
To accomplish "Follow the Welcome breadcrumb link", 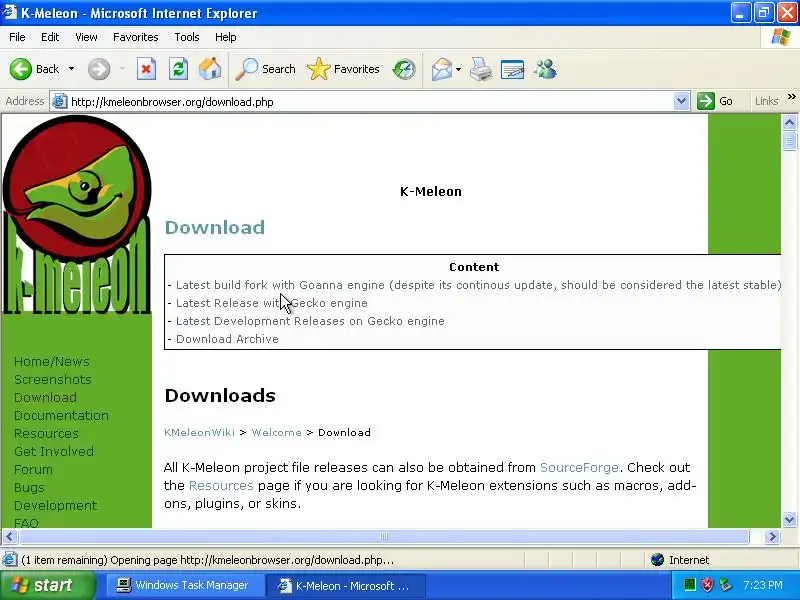I will tap(277, 433).
